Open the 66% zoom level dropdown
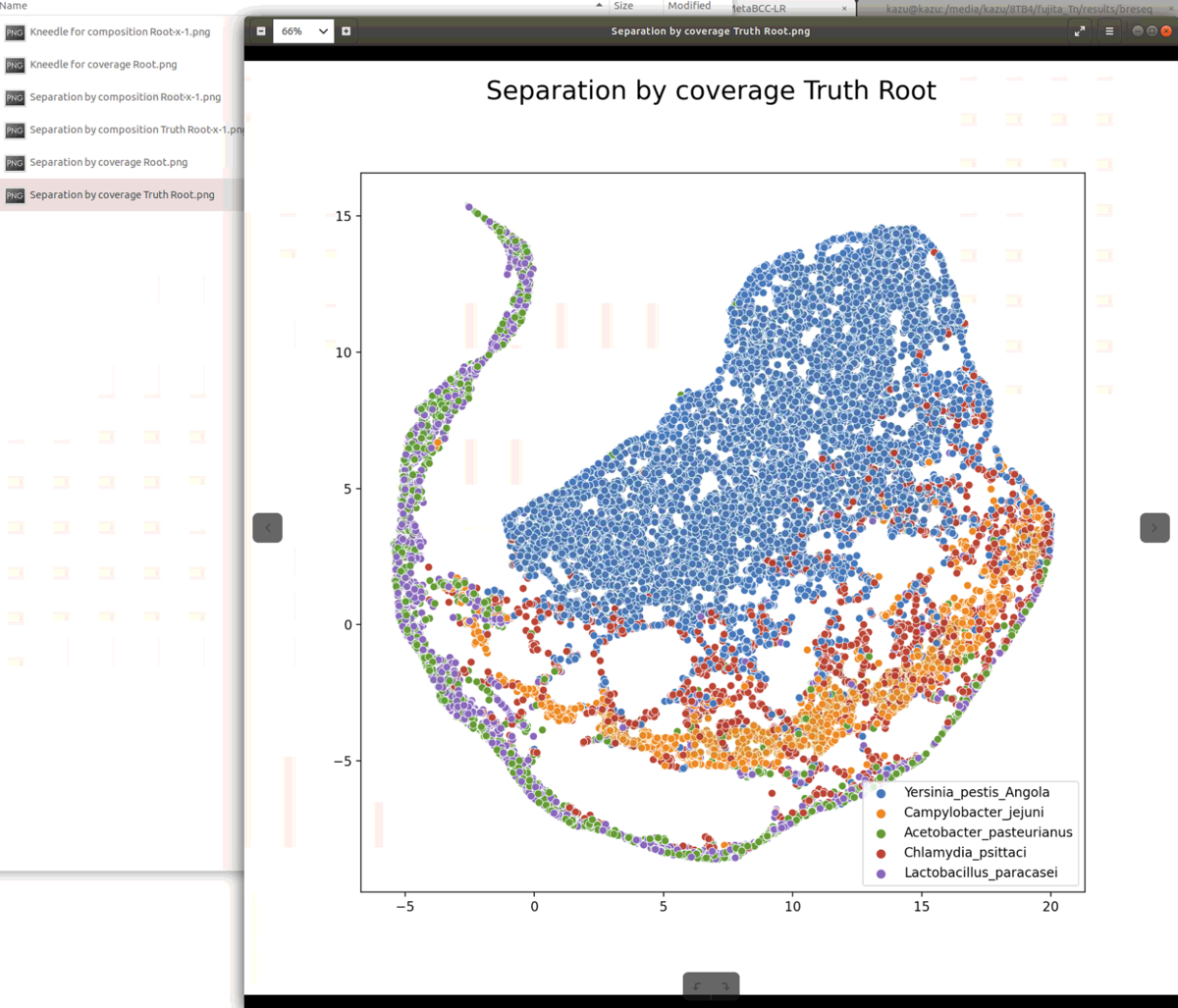Viewport: 1178px width, 1008px height. [x=303, y=31]
